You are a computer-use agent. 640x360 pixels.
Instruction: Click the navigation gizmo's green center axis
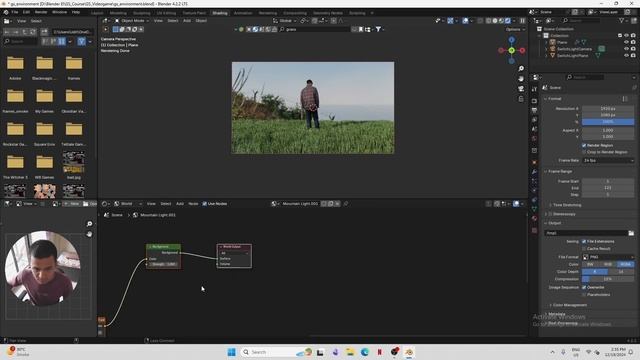511,50
